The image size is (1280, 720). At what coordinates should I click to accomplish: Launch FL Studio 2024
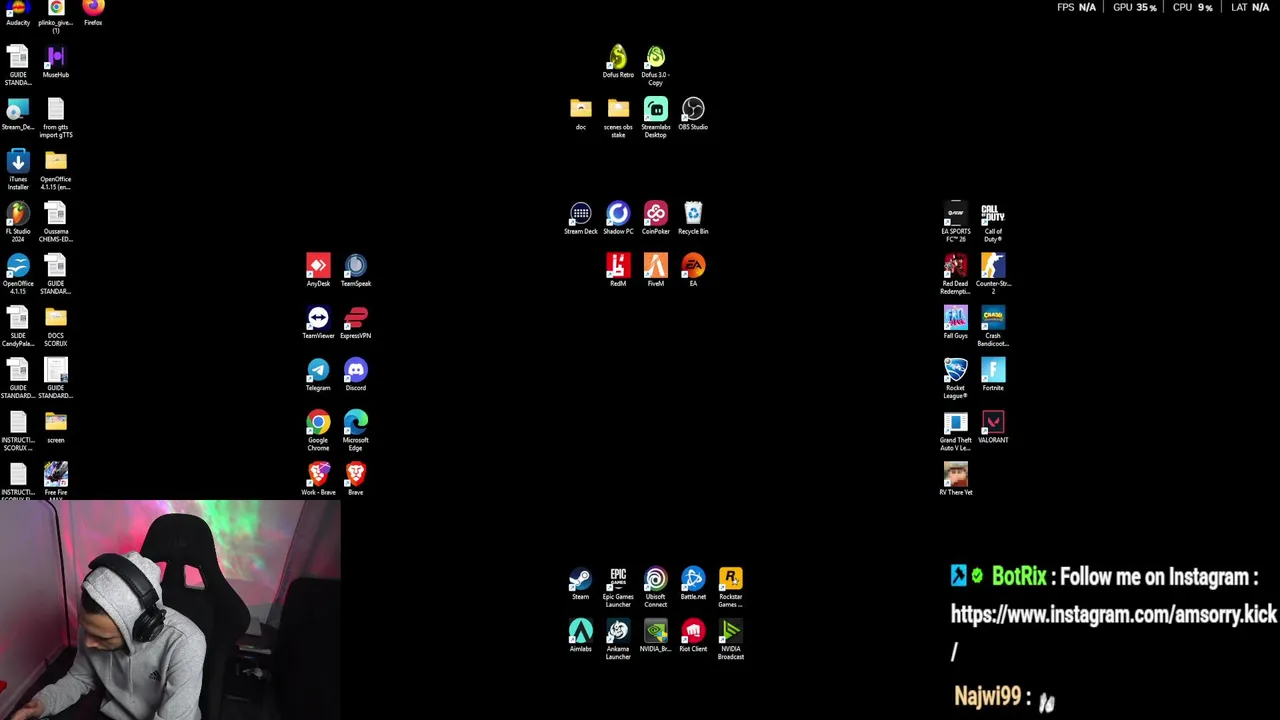coord(18,222)
